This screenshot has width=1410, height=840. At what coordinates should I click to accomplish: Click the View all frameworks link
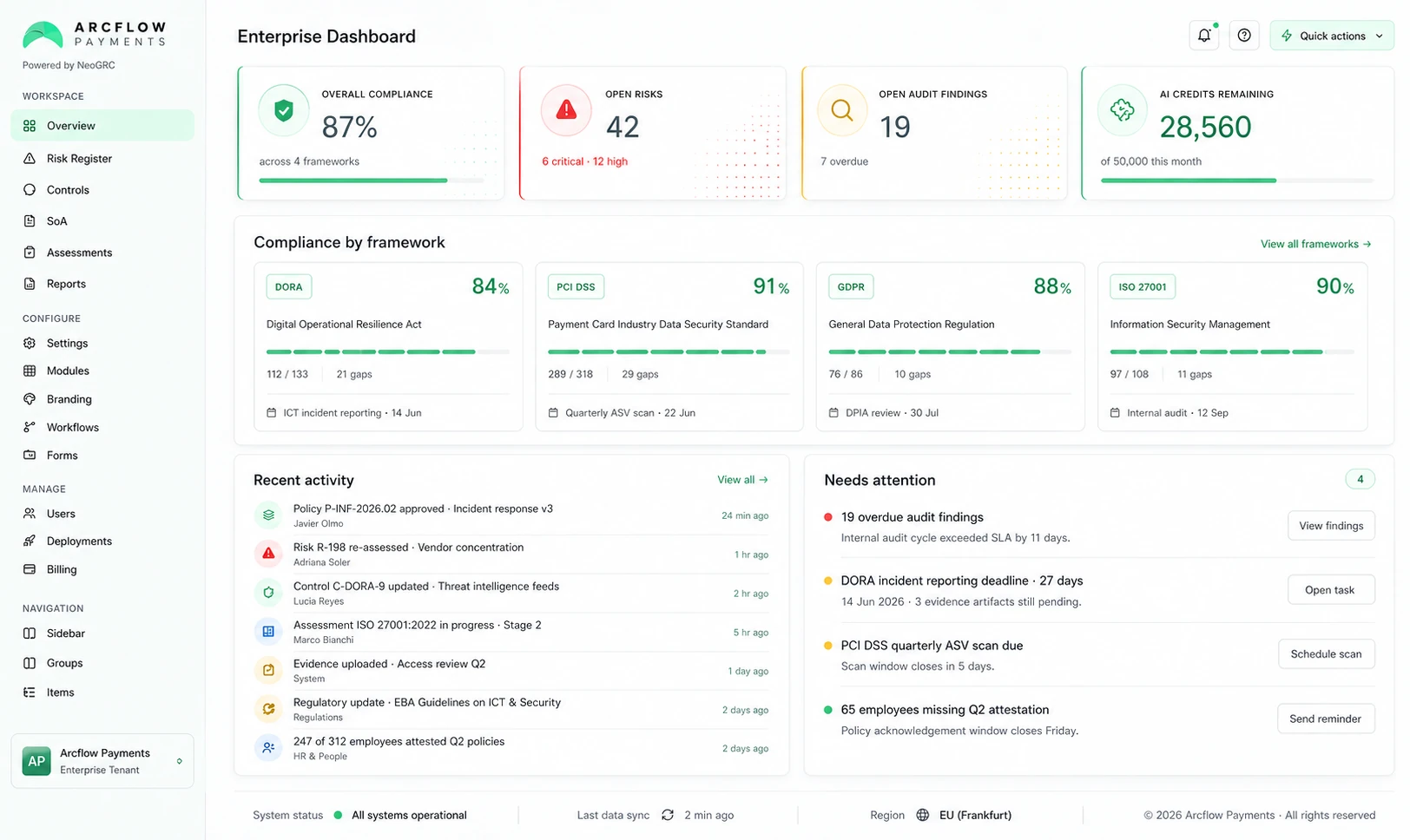click(x=1315, y=244)
